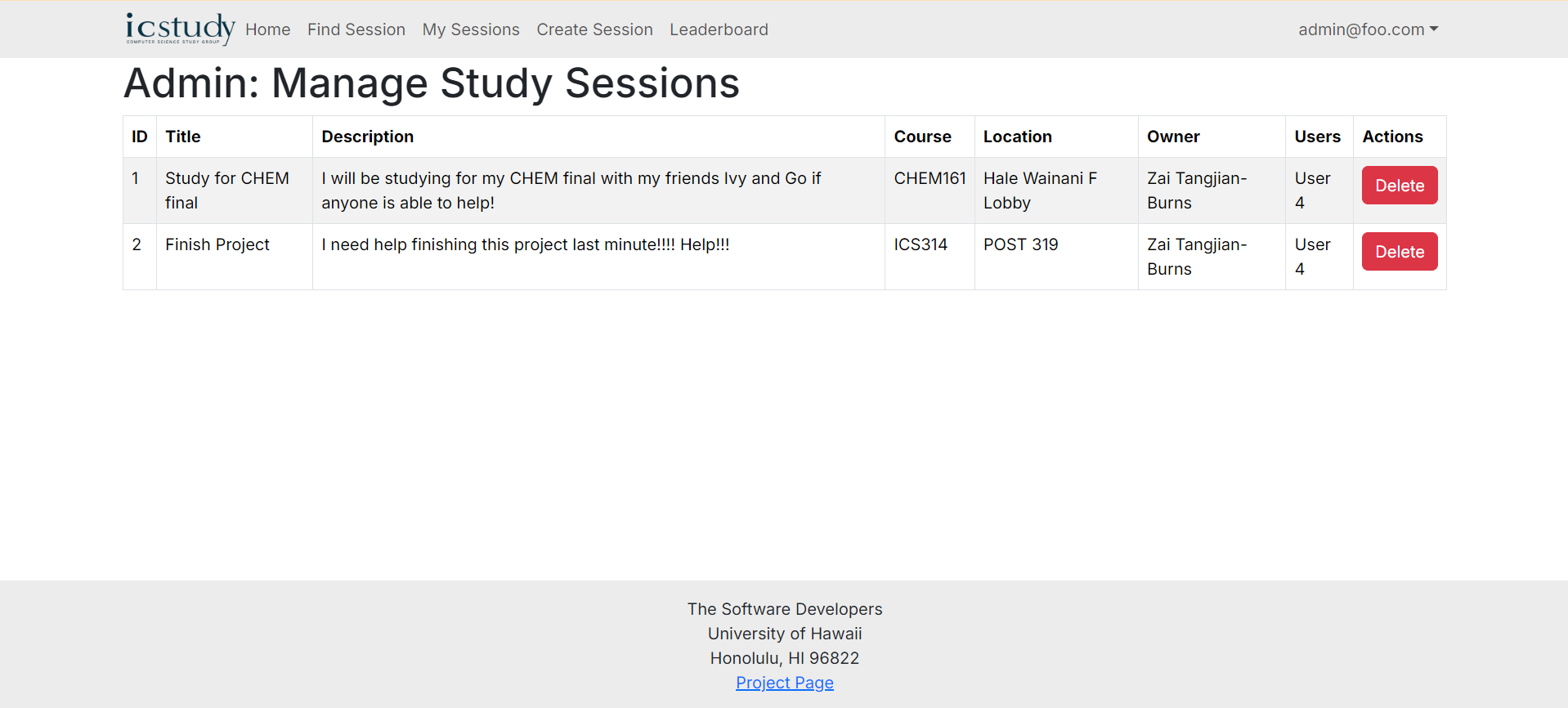
Task: Click the Admin: Manage Study Sessions heading
Action: click(432, 83)
